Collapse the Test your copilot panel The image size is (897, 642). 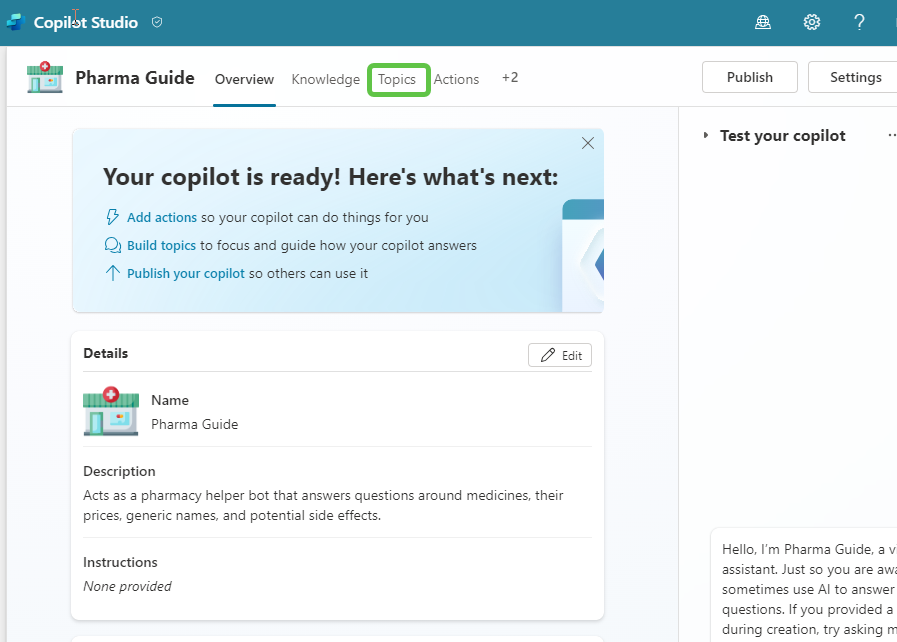pyautogui.click(x=705, y=136)
